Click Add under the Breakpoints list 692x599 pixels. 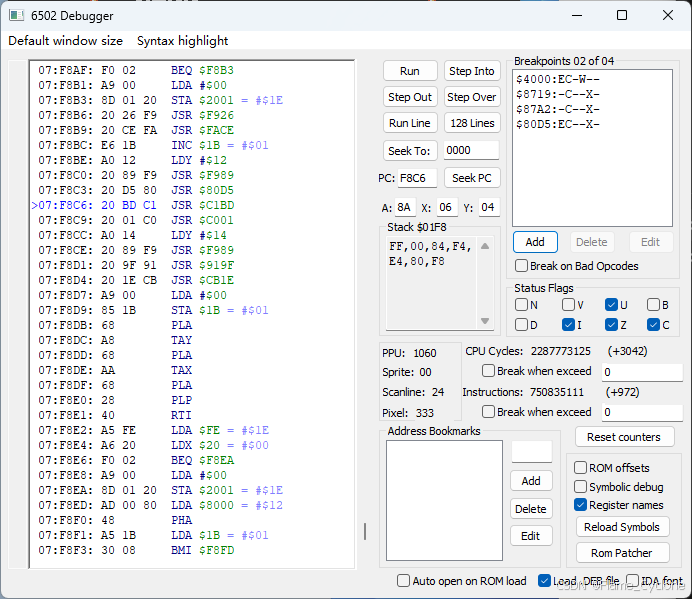pyautogui.click(x=535, y=242)
